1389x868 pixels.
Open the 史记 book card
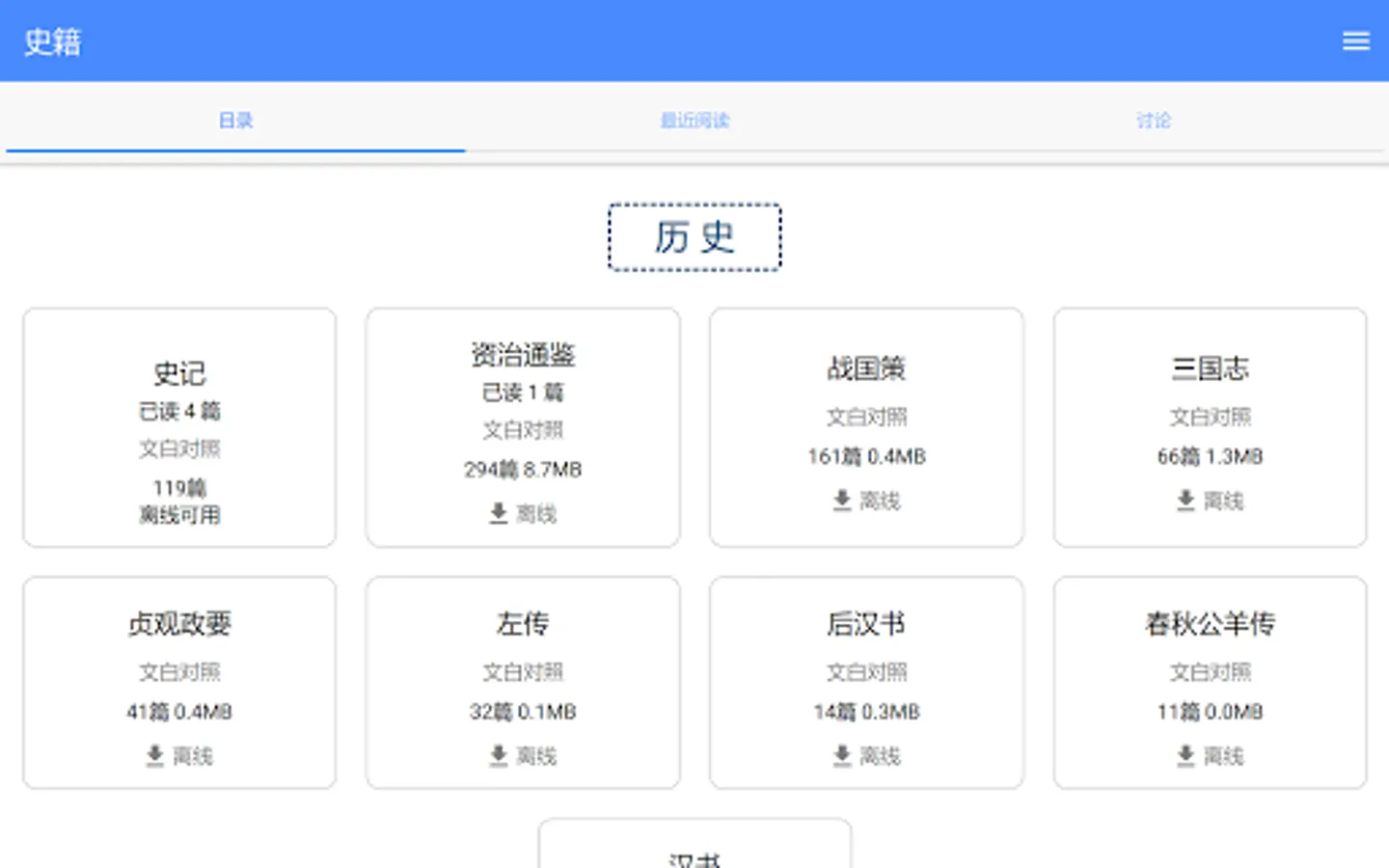179,427
